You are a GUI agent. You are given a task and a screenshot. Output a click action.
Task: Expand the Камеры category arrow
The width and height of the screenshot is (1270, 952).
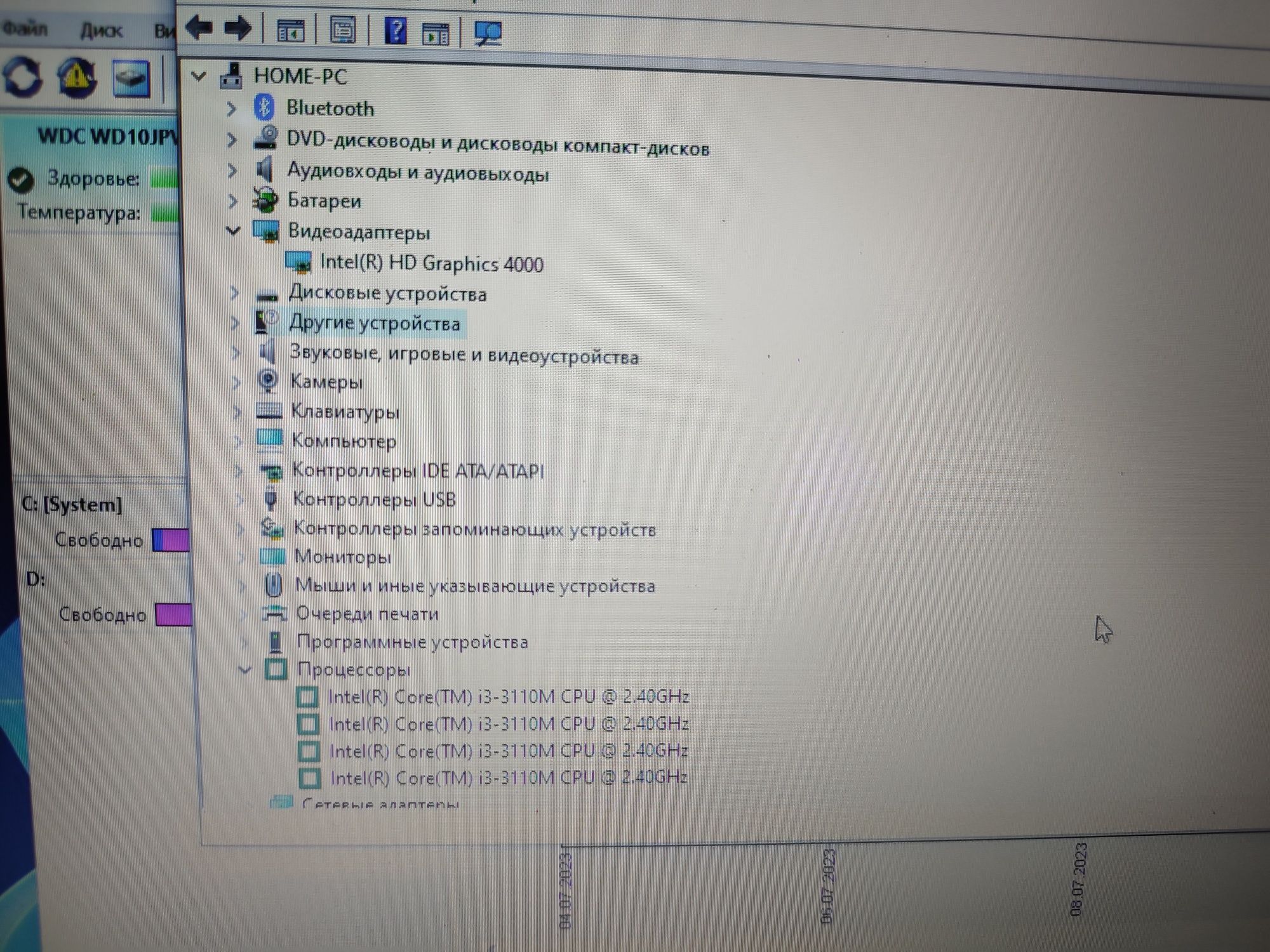tap(237, 382)
